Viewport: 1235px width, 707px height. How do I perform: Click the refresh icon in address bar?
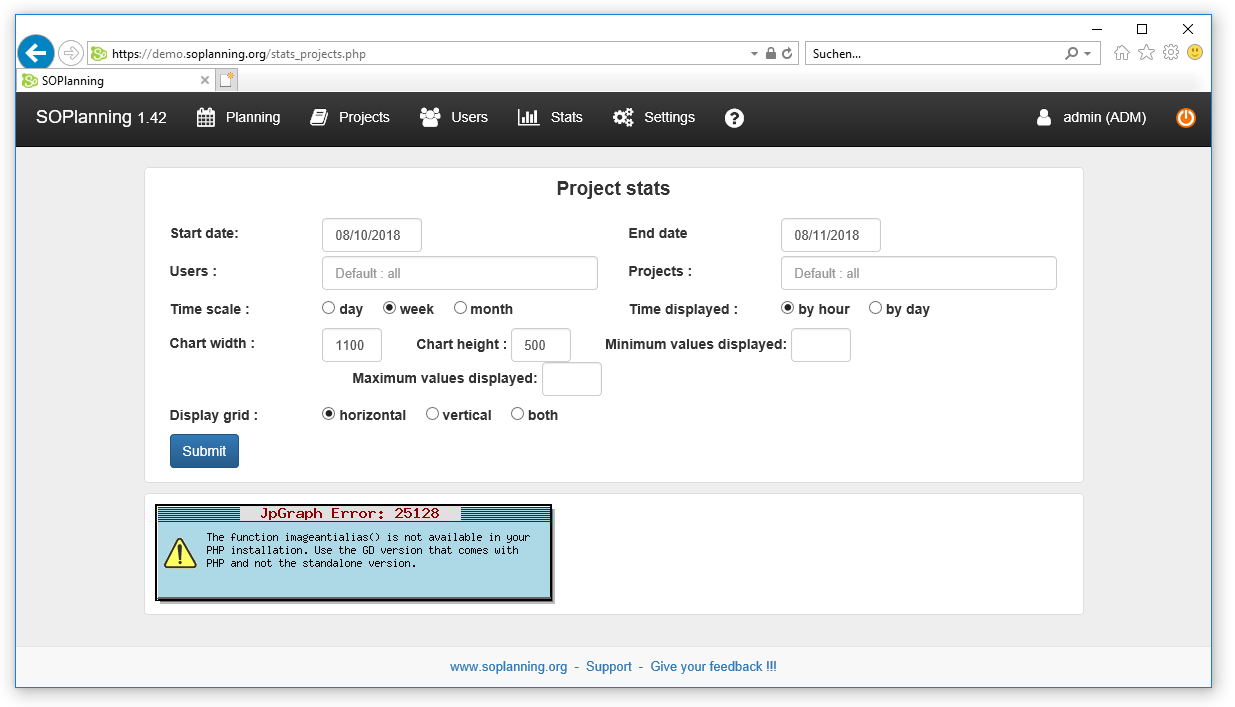click(787, 54)
